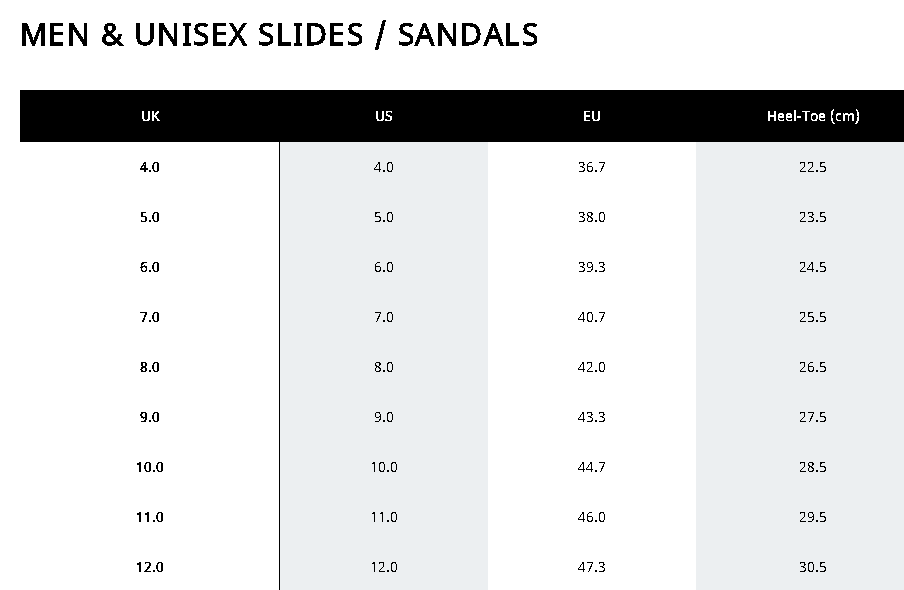Click the EU column header
Screen dimensions: 904x590
[592, 116]
